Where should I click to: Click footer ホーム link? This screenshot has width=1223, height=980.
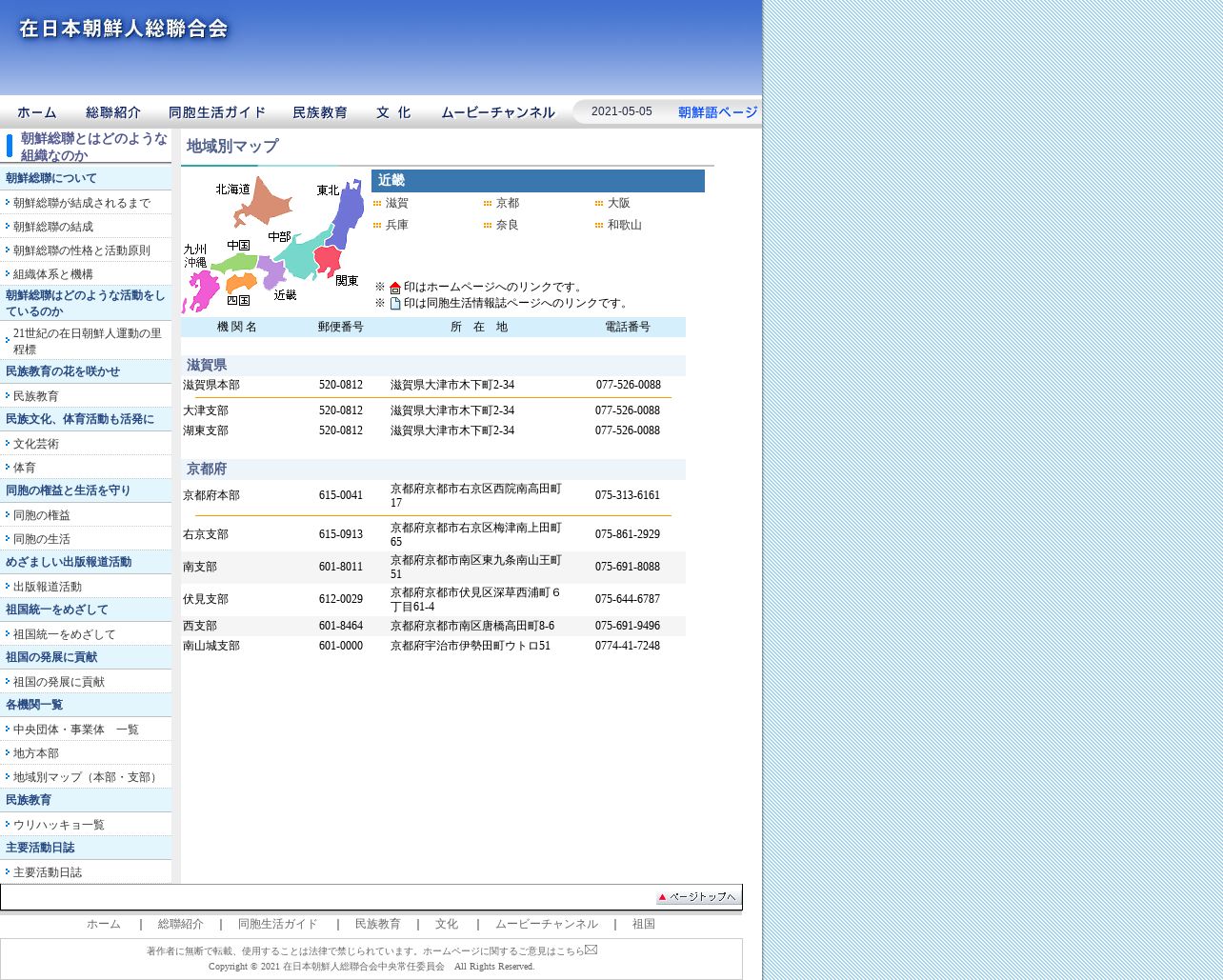104,924
